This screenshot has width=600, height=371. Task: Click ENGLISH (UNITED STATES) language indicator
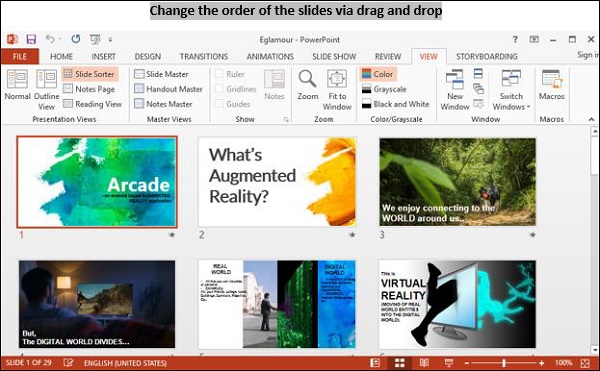(x=125, y=363)
